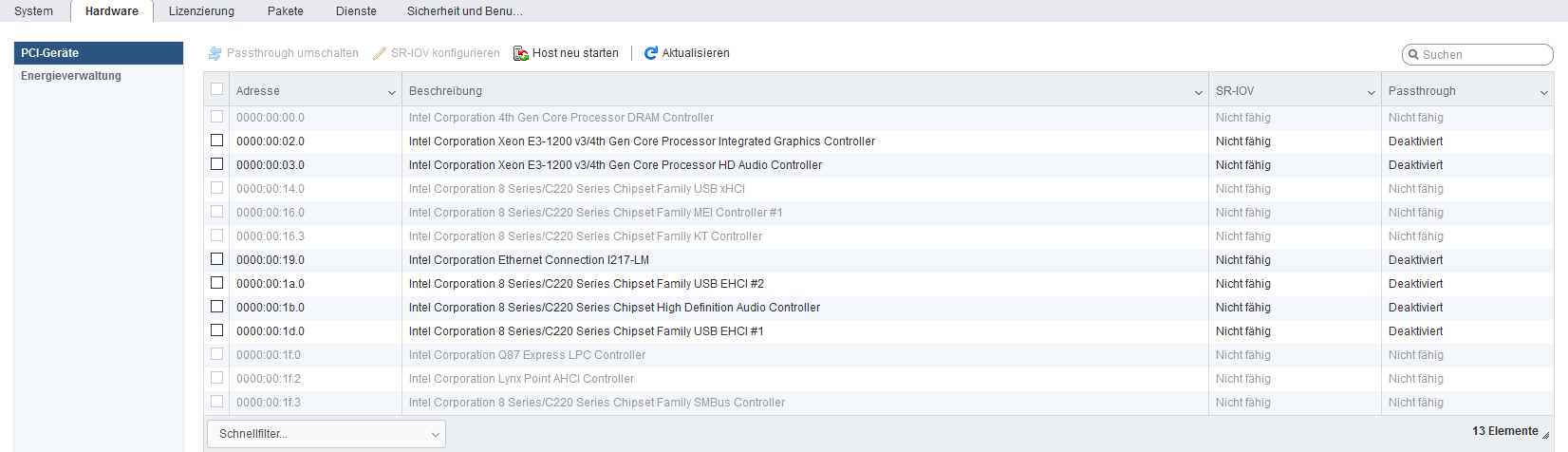This screenshot has width=1568, height=452.
Task: Click the resize grip beside 13 Elemente
Action: click(1546, 433)
